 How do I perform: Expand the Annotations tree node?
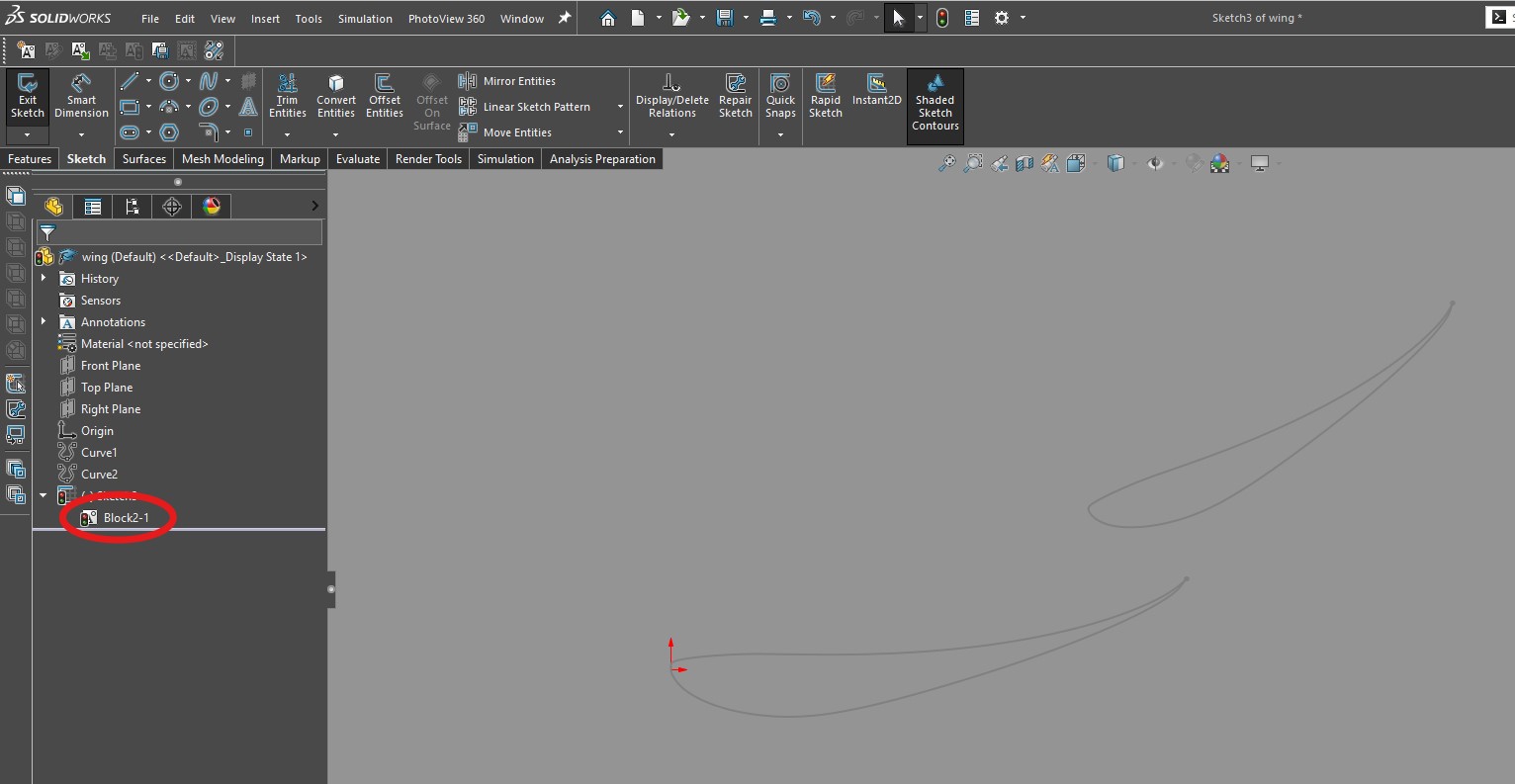click(44, 322)
